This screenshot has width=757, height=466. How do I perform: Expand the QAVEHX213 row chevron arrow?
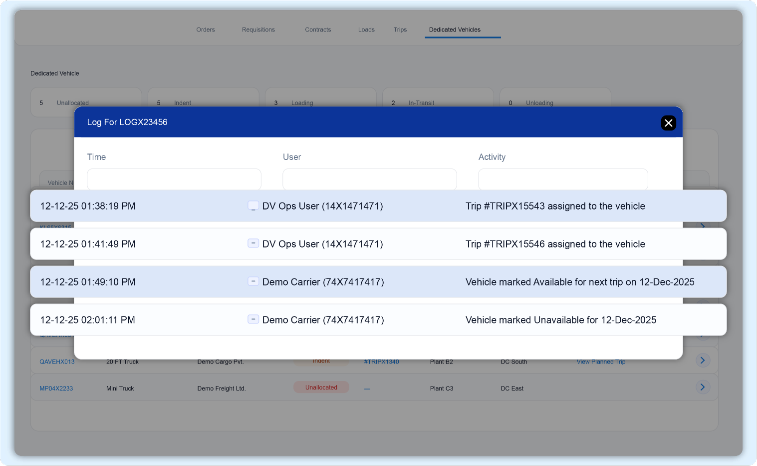[x=702, y=360]
